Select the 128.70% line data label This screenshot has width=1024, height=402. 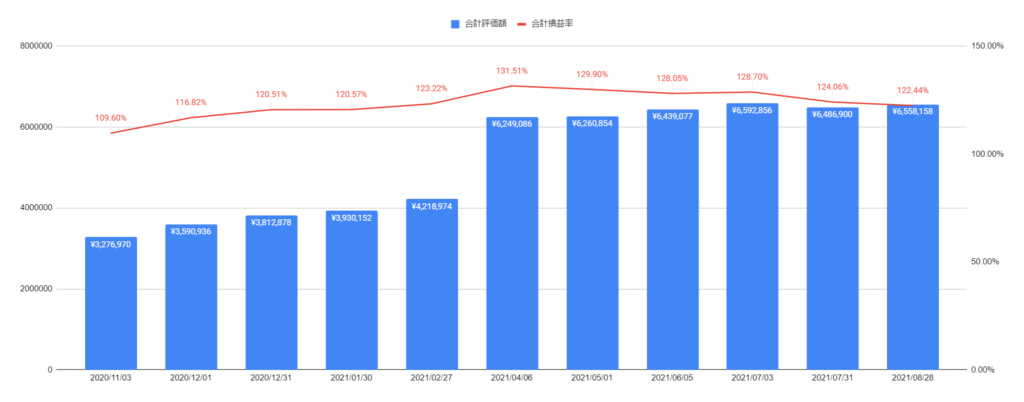point(752,77)
